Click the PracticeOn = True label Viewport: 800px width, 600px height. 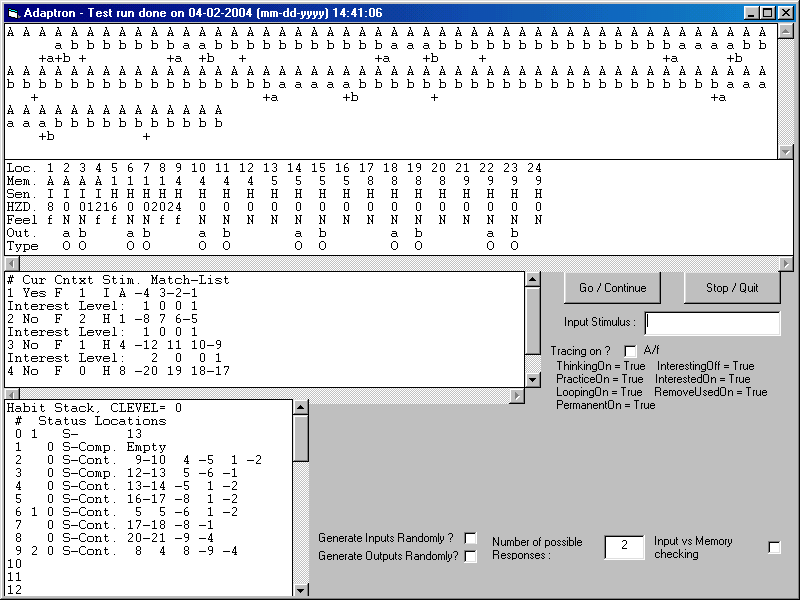pyautogui.click(x=599, y=379)
